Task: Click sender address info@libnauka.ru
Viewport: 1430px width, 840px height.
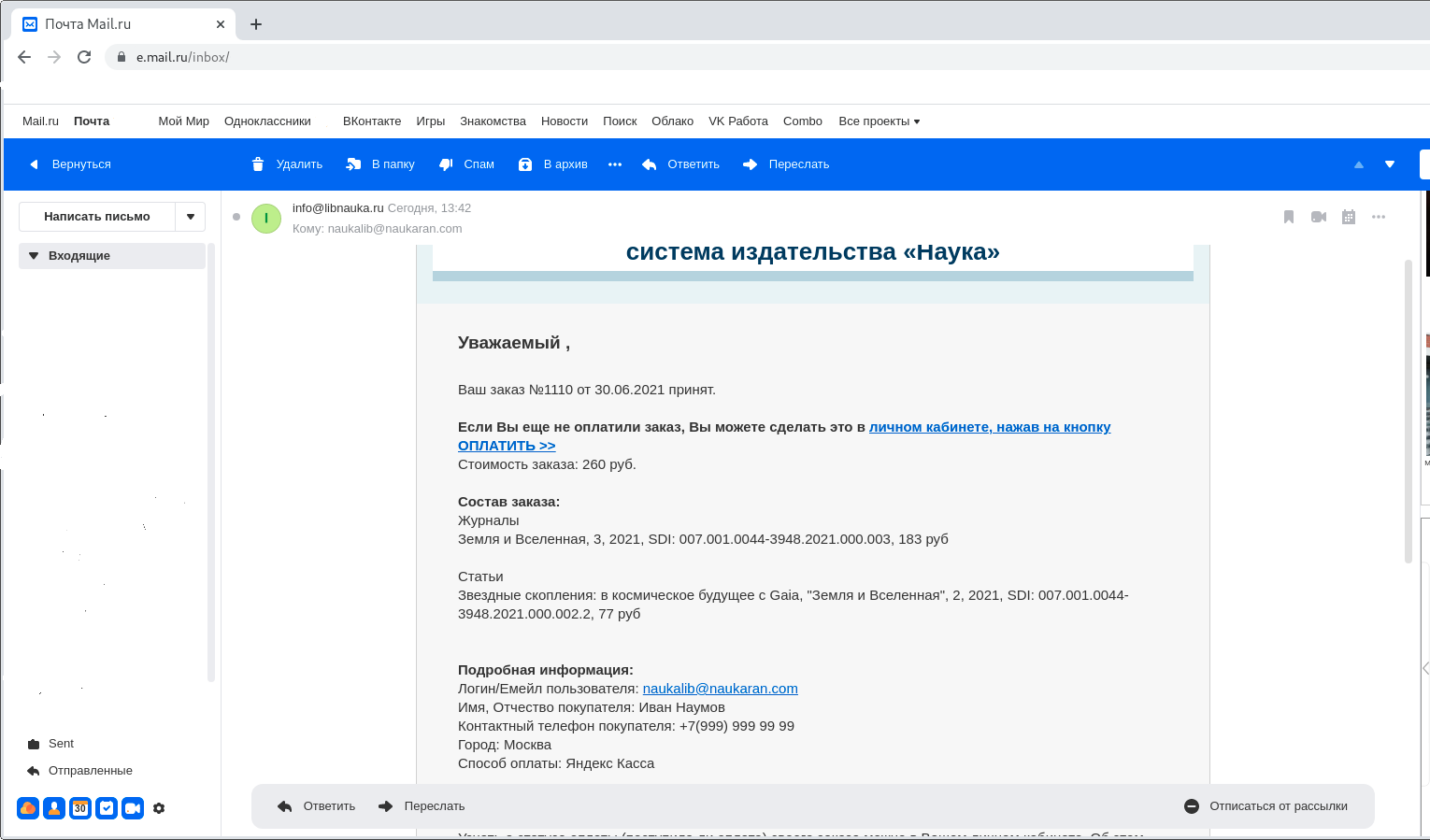Action: (338, 208)
